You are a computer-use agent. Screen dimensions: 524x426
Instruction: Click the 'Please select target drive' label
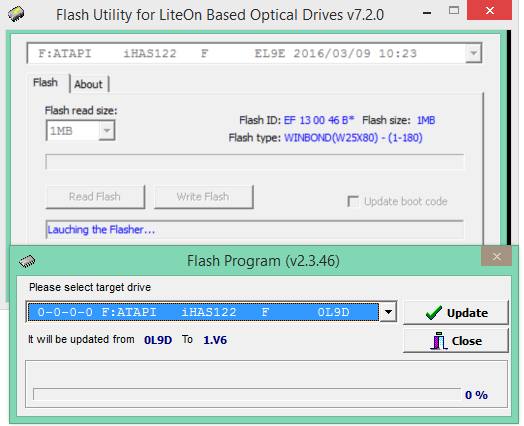point(90,287)
